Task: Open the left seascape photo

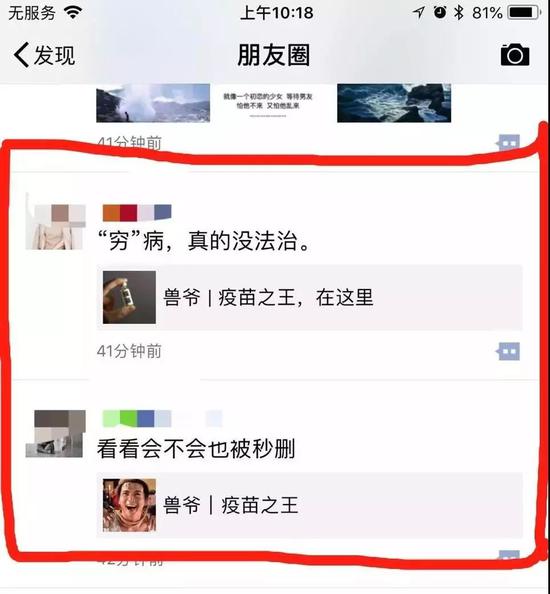Action: point(153,103)
